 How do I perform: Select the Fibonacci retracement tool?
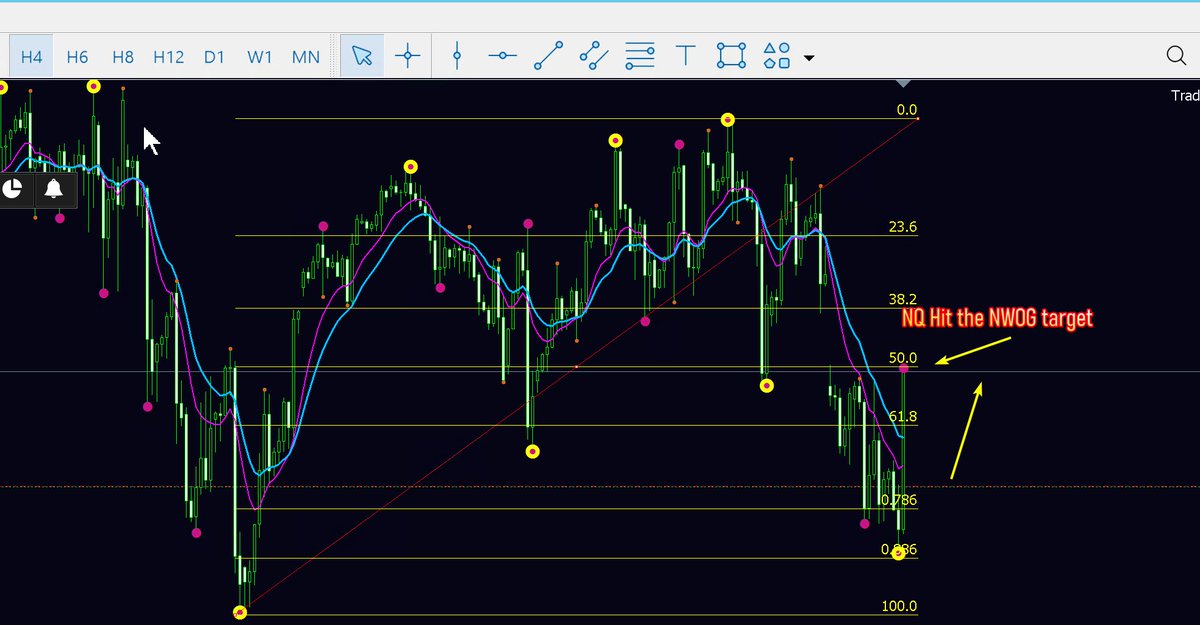[640, 56]
